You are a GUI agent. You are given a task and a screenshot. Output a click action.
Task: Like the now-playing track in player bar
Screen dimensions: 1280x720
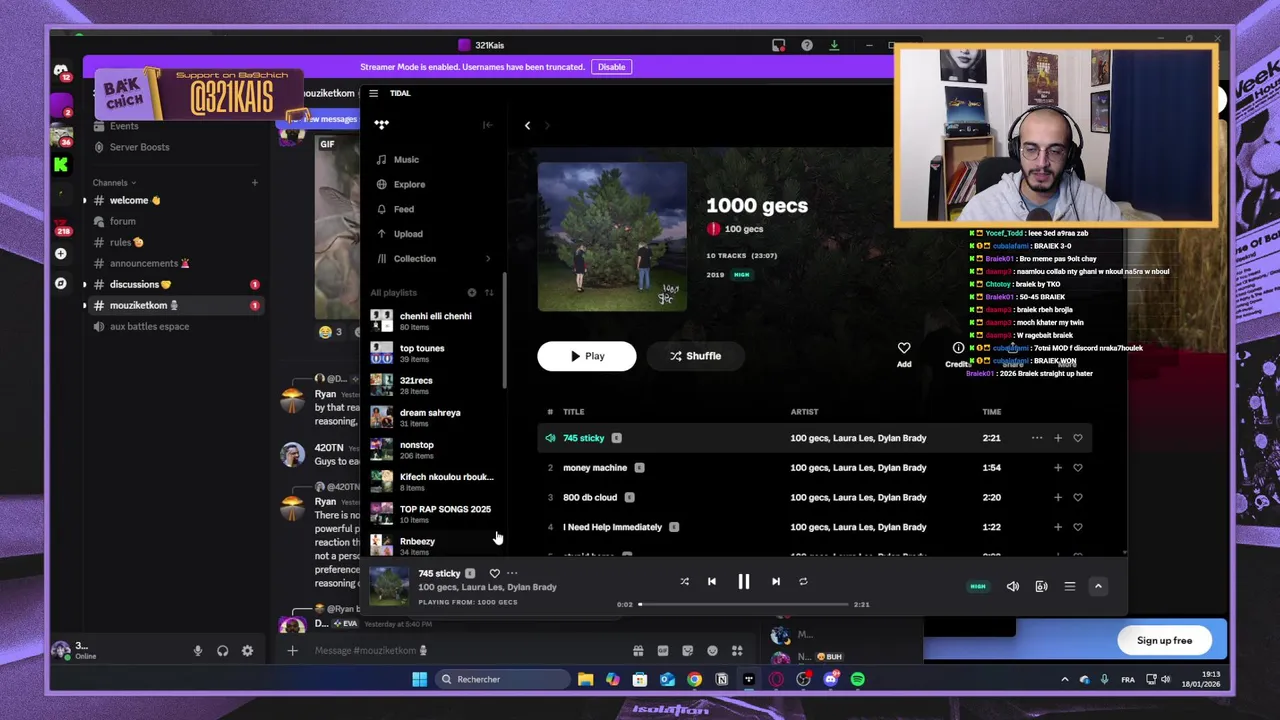pyautogui.click(x=494, y=574)
